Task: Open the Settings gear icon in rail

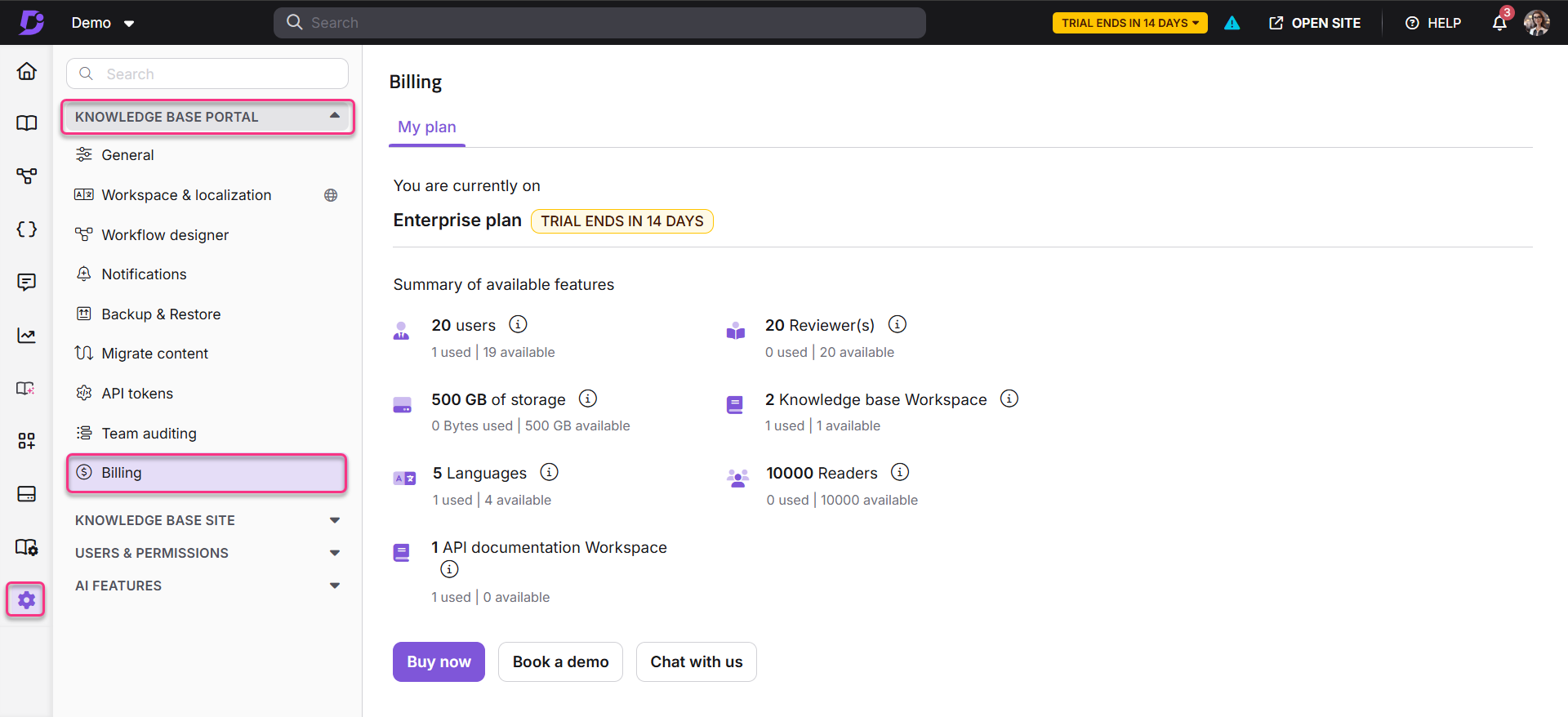Action: [26, 600]
